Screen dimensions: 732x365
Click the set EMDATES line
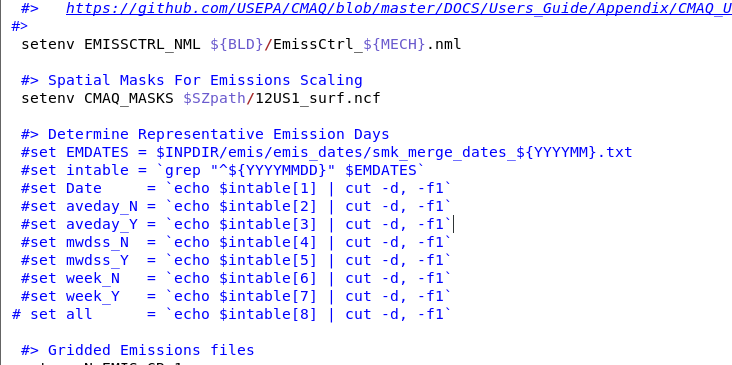pos(326,152)
